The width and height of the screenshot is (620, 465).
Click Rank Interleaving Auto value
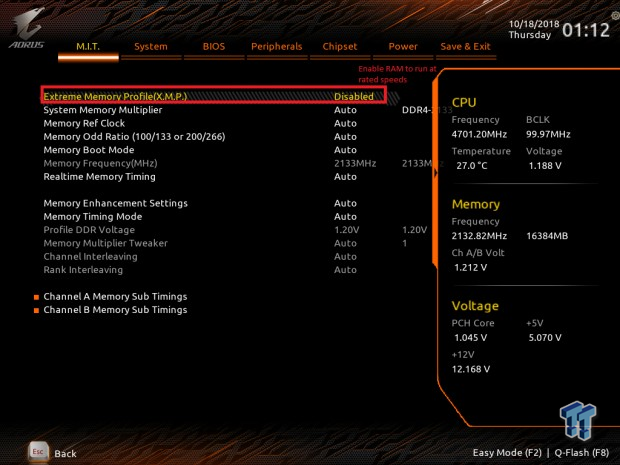pos(345,270)
